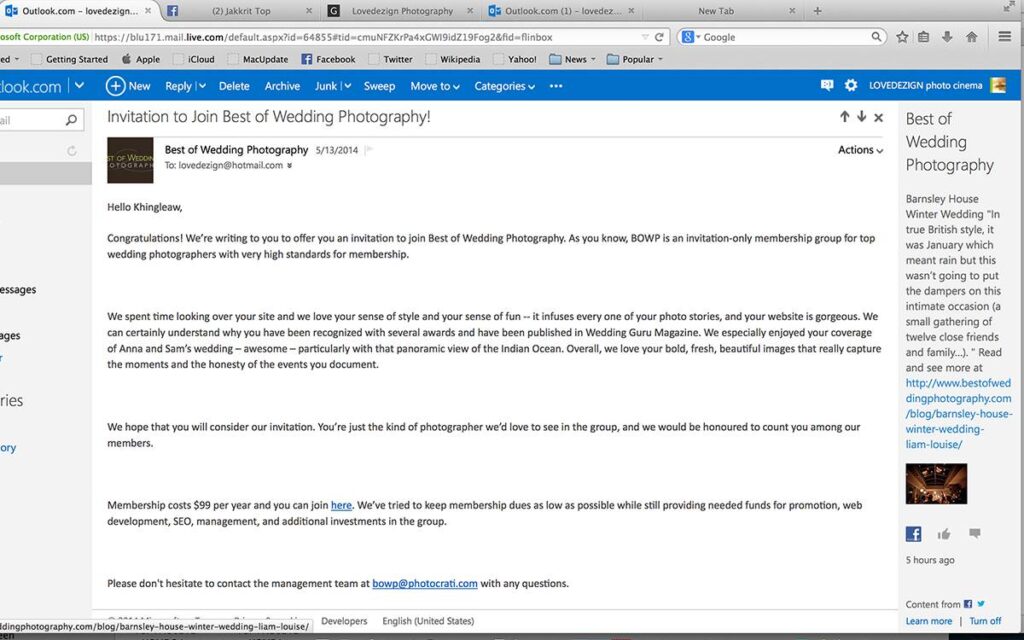Open a new browser tab with plus
The image size is (1024, 640).
817,10
